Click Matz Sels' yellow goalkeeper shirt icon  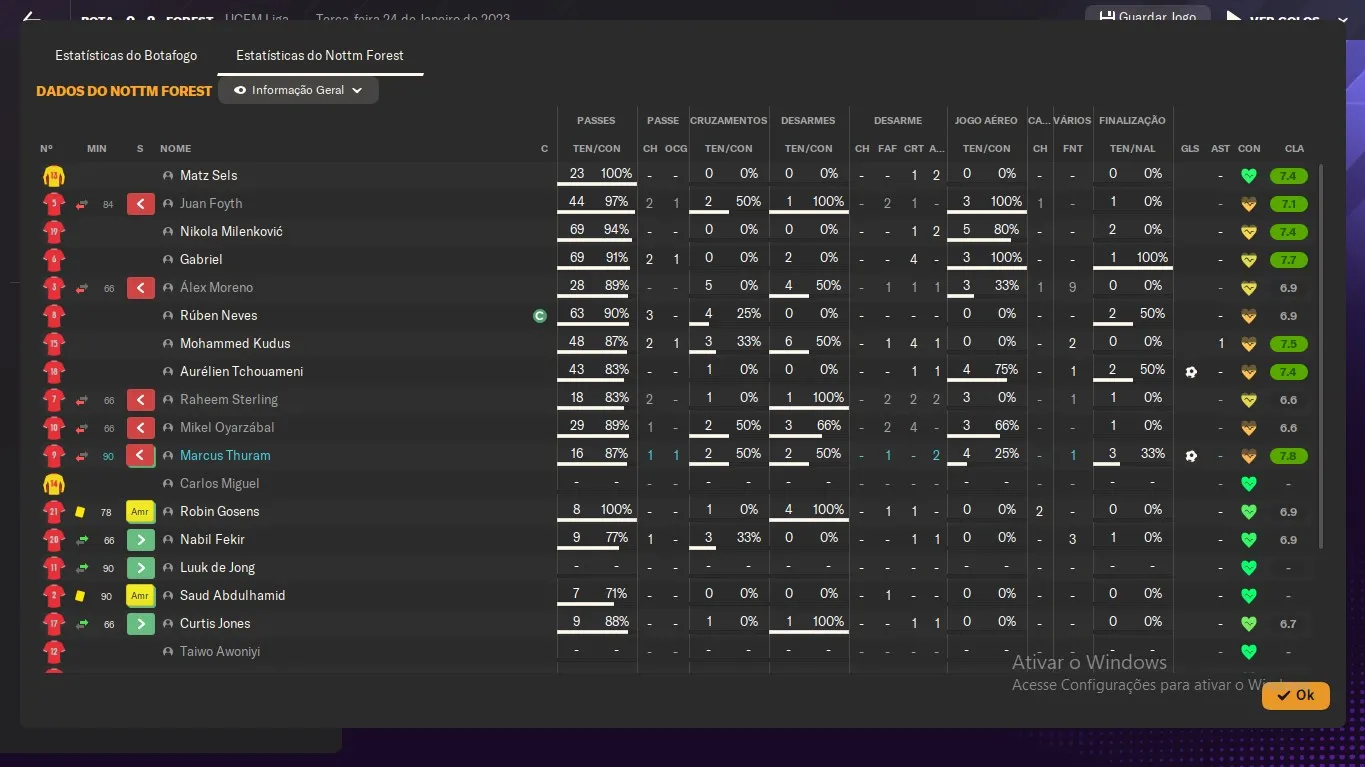coord(53,176)
